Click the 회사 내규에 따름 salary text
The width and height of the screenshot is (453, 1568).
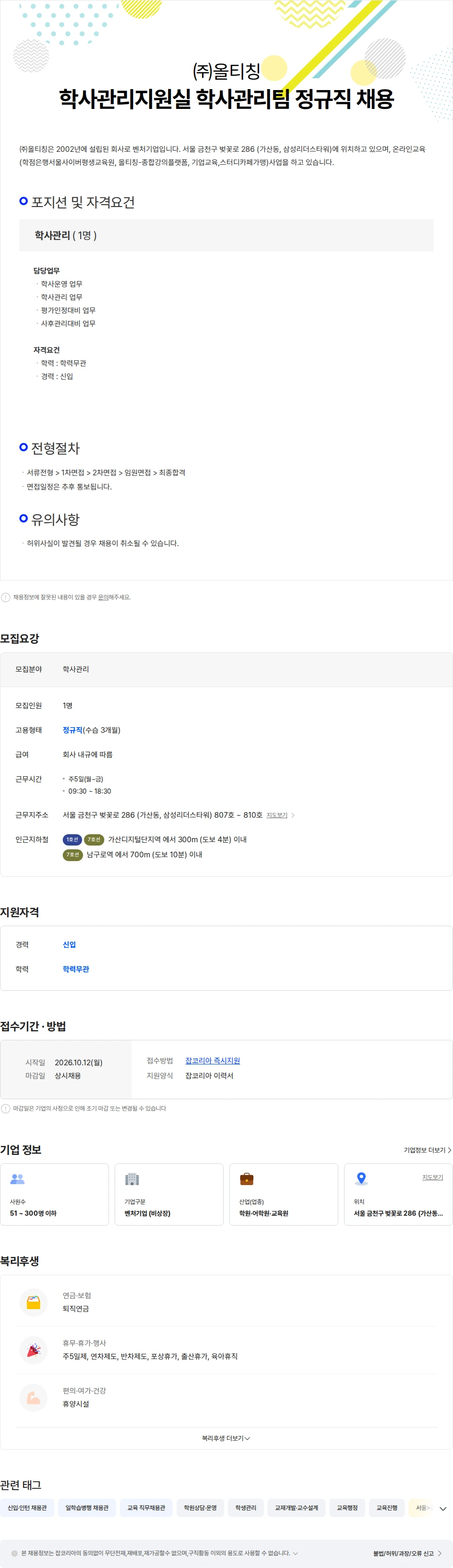pyautogui.click(x=88, y=754)
